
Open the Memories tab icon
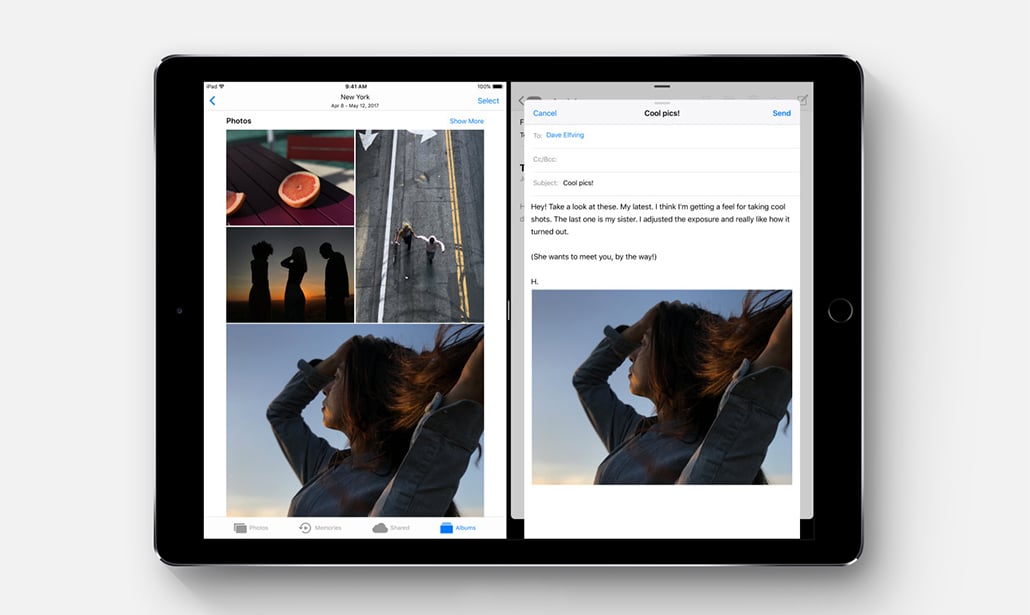point(305,528)
